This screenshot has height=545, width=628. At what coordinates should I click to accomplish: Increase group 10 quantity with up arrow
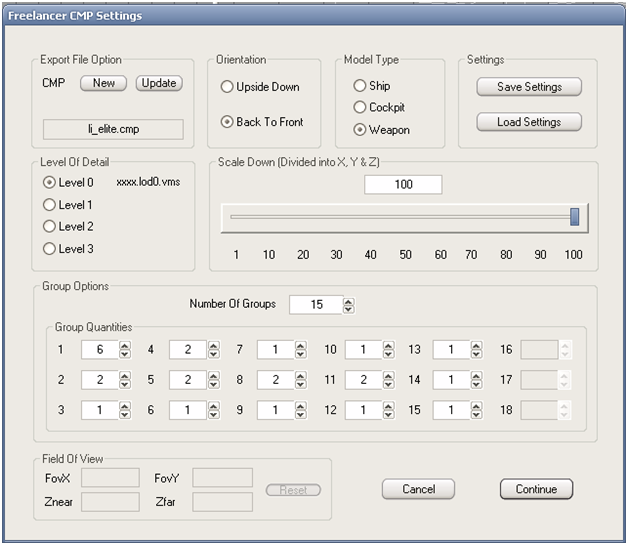tap(388, 346)
